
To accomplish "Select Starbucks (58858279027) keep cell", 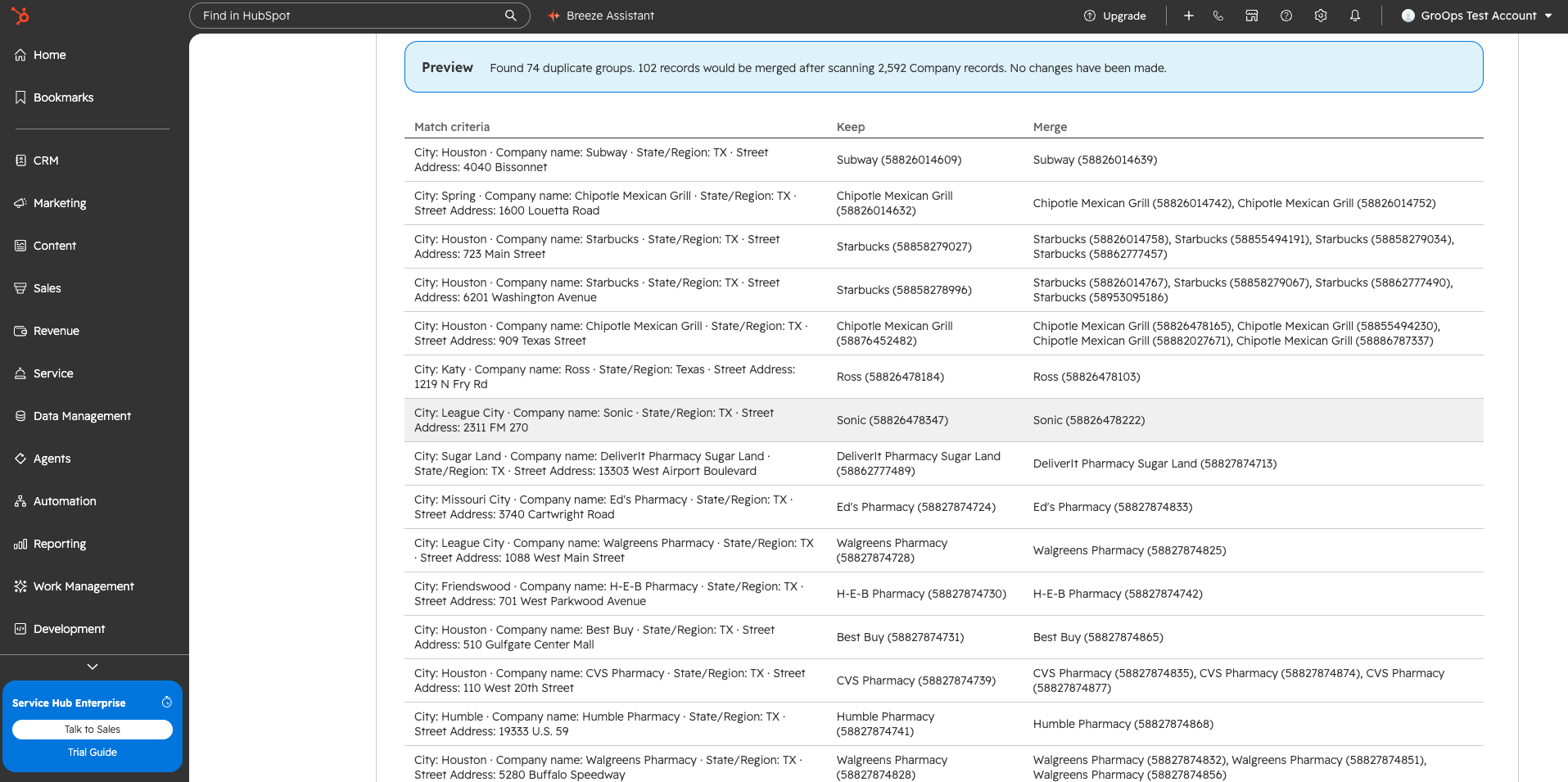I will pyautogui.click(x=904, y=246).
